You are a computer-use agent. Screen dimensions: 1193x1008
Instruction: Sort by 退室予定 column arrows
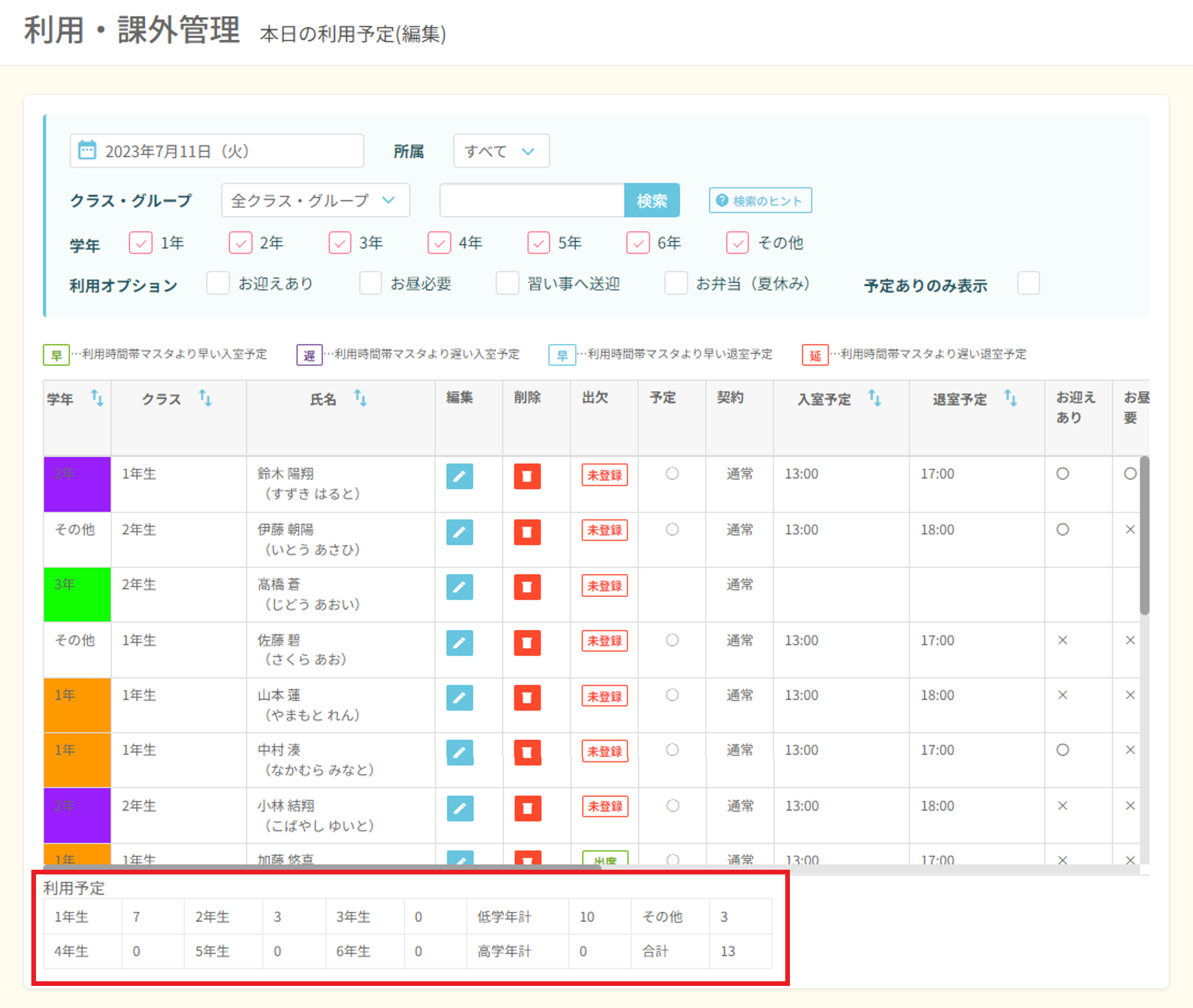[1011, 398]
